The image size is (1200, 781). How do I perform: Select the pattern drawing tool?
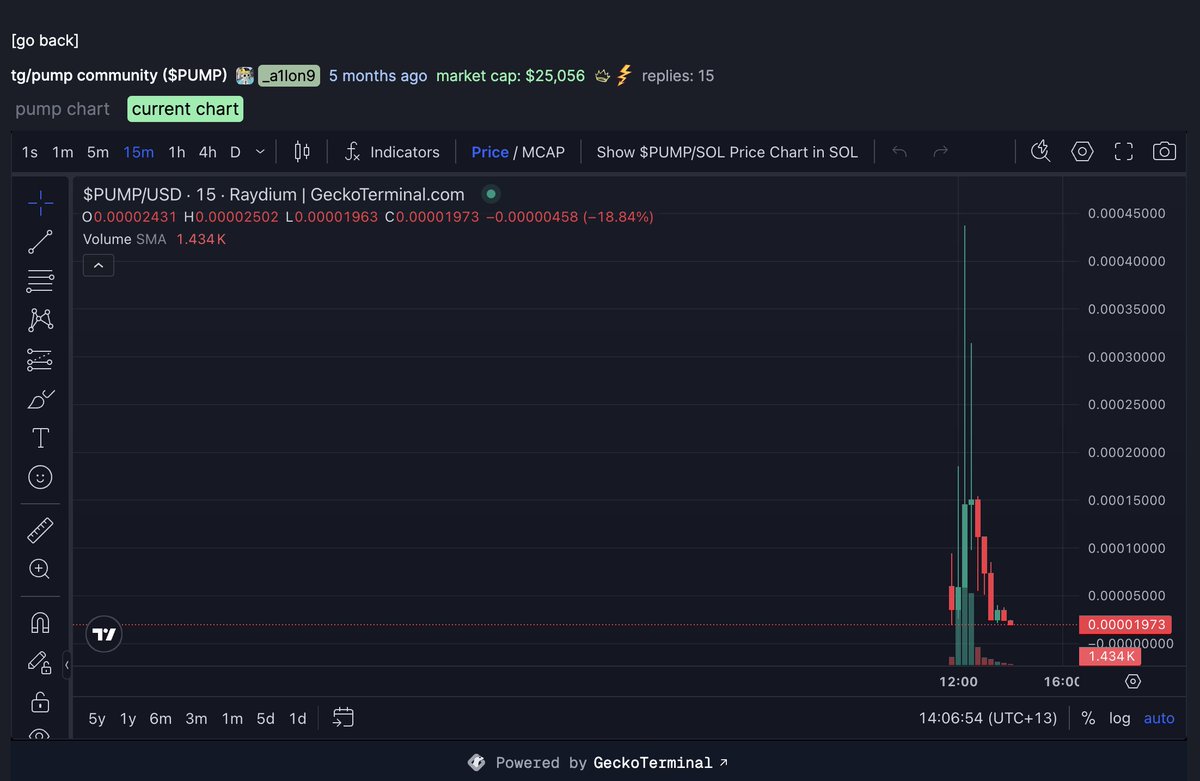[x=40, y=320]
